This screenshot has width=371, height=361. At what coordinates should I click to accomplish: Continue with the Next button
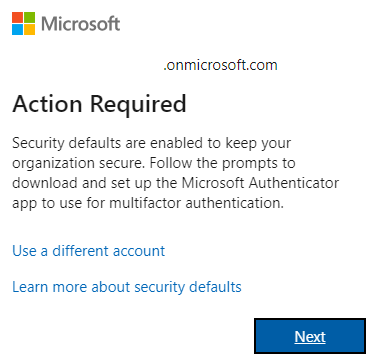(310, 336)
